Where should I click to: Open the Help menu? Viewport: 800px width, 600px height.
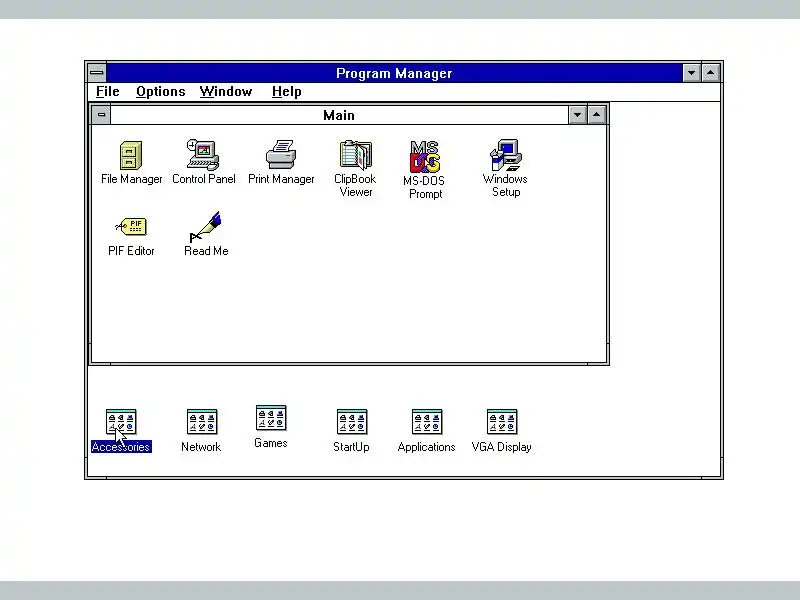[x=286, y=91]
